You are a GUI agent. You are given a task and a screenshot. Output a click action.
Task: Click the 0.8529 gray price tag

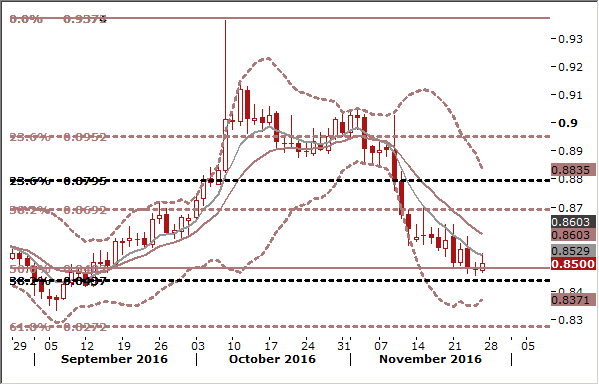(x=573, y=251)
